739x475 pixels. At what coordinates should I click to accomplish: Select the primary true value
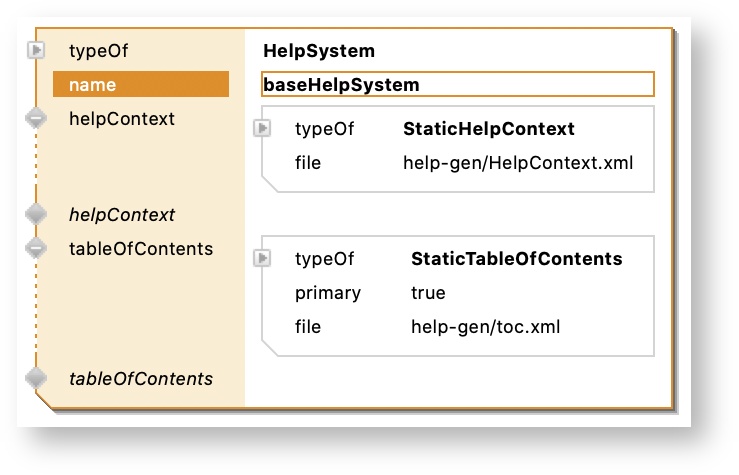tap(428, 293)
